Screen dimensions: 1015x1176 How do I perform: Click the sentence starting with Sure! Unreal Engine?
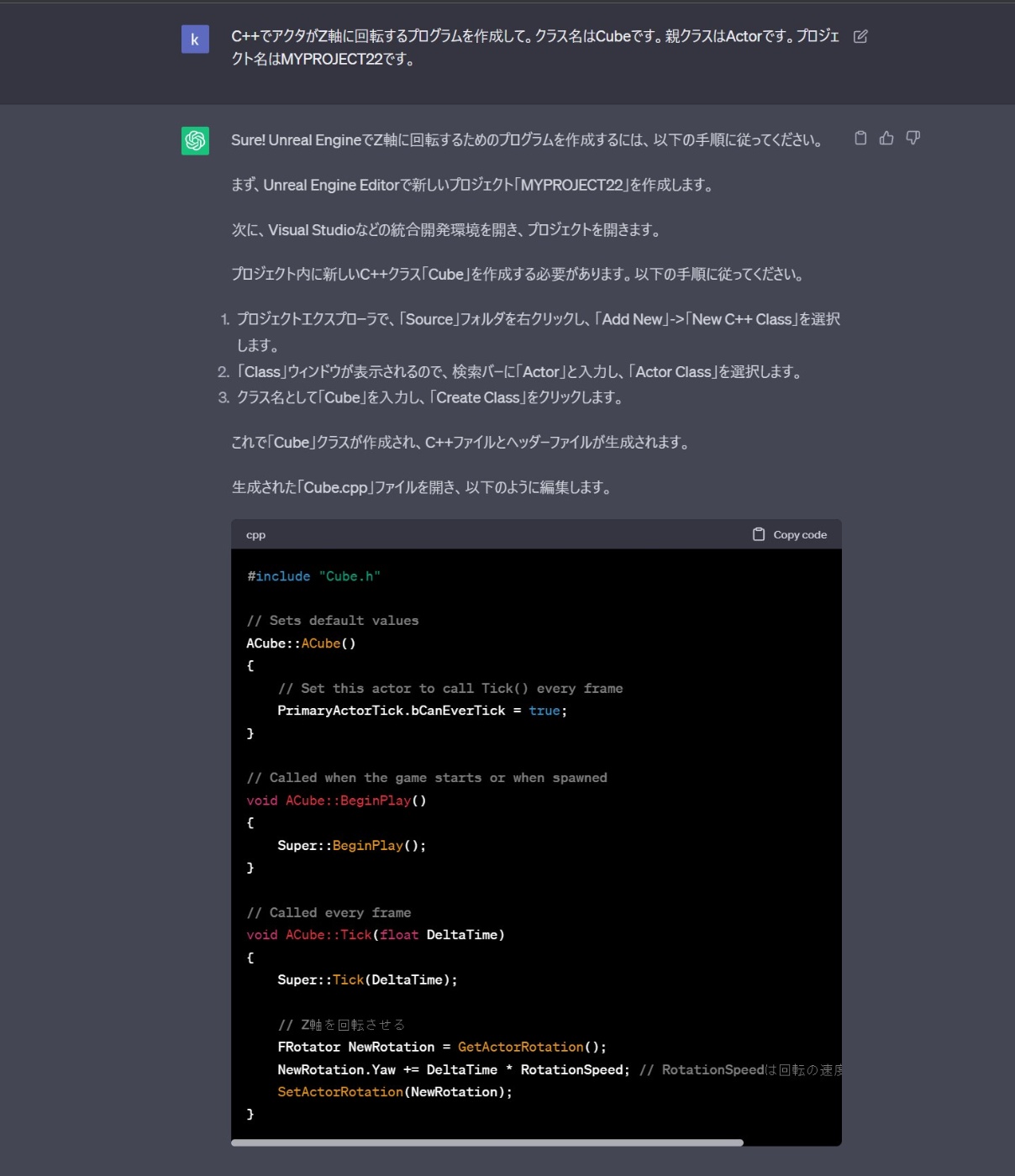528,140
